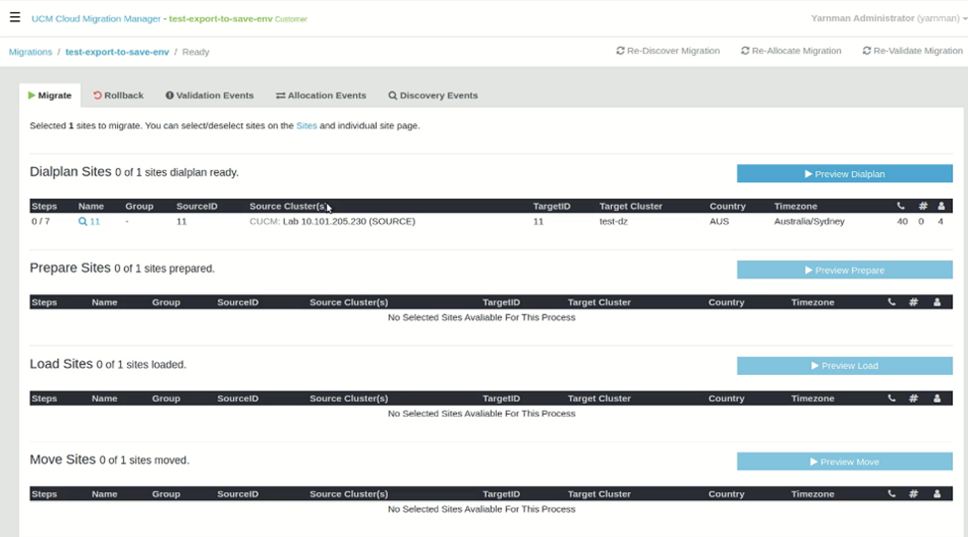This screenshot has width=968, height=537.
Task: Click hash icon in Prepare Sites header
Action: pyautogui.click(x=913, y=302)
